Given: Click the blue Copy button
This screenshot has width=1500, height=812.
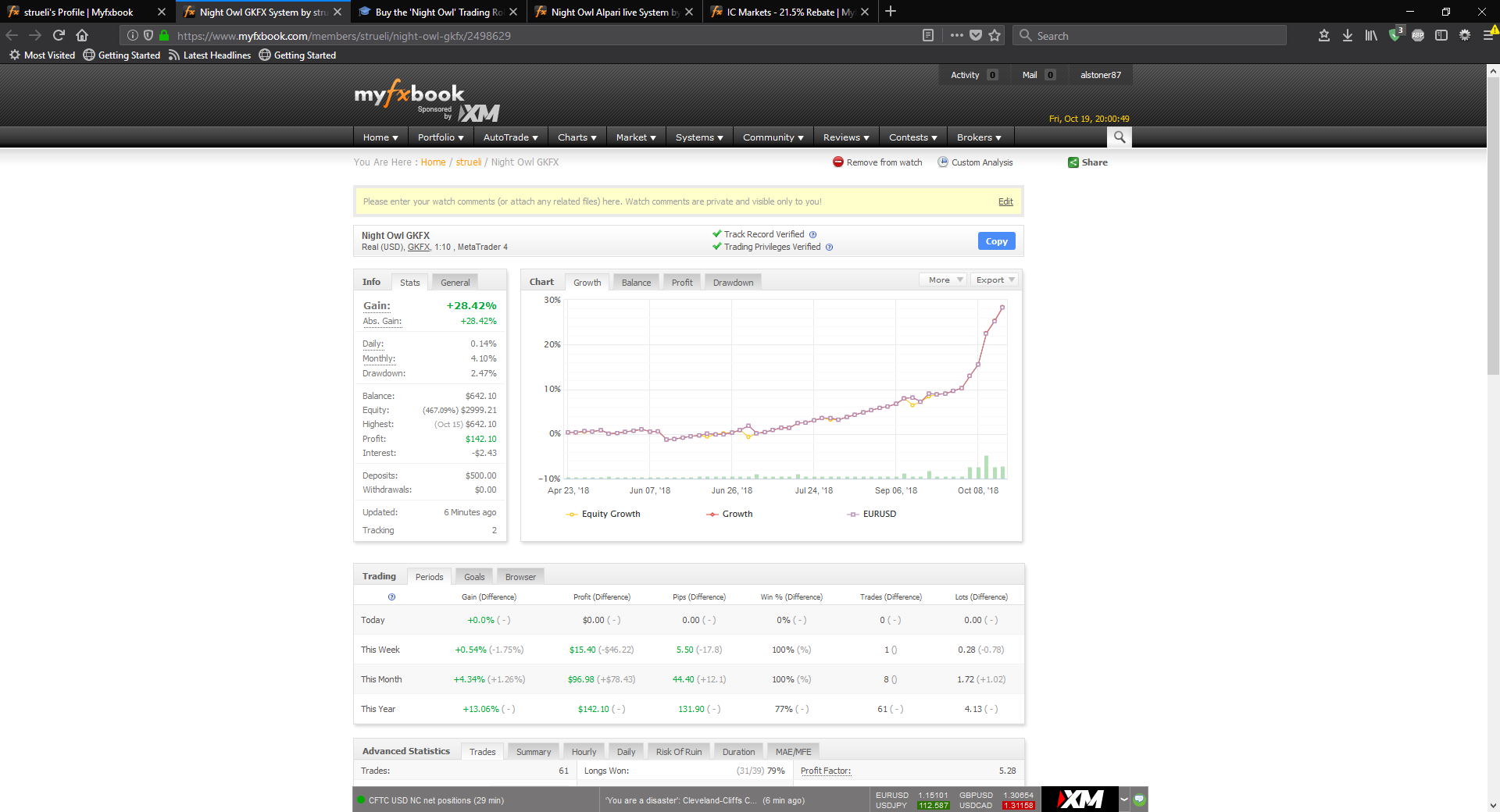Looking at the screenshot, I should click(x=997, y=241).
